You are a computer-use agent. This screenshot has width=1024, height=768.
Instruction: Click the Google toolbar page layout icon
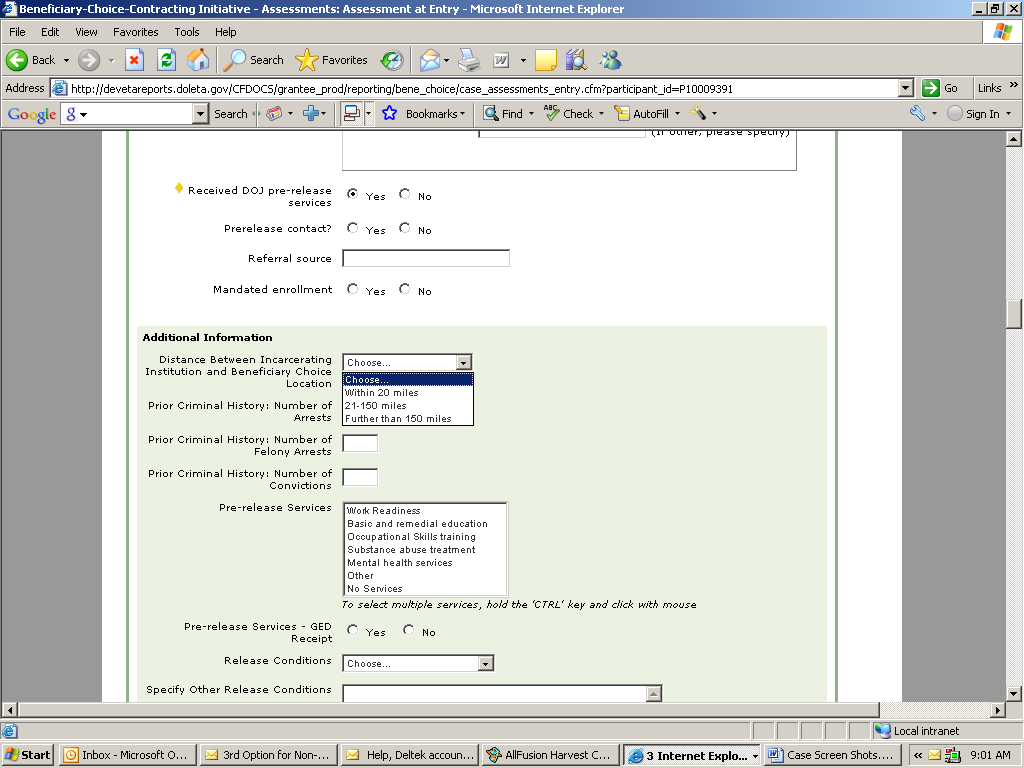352,114
